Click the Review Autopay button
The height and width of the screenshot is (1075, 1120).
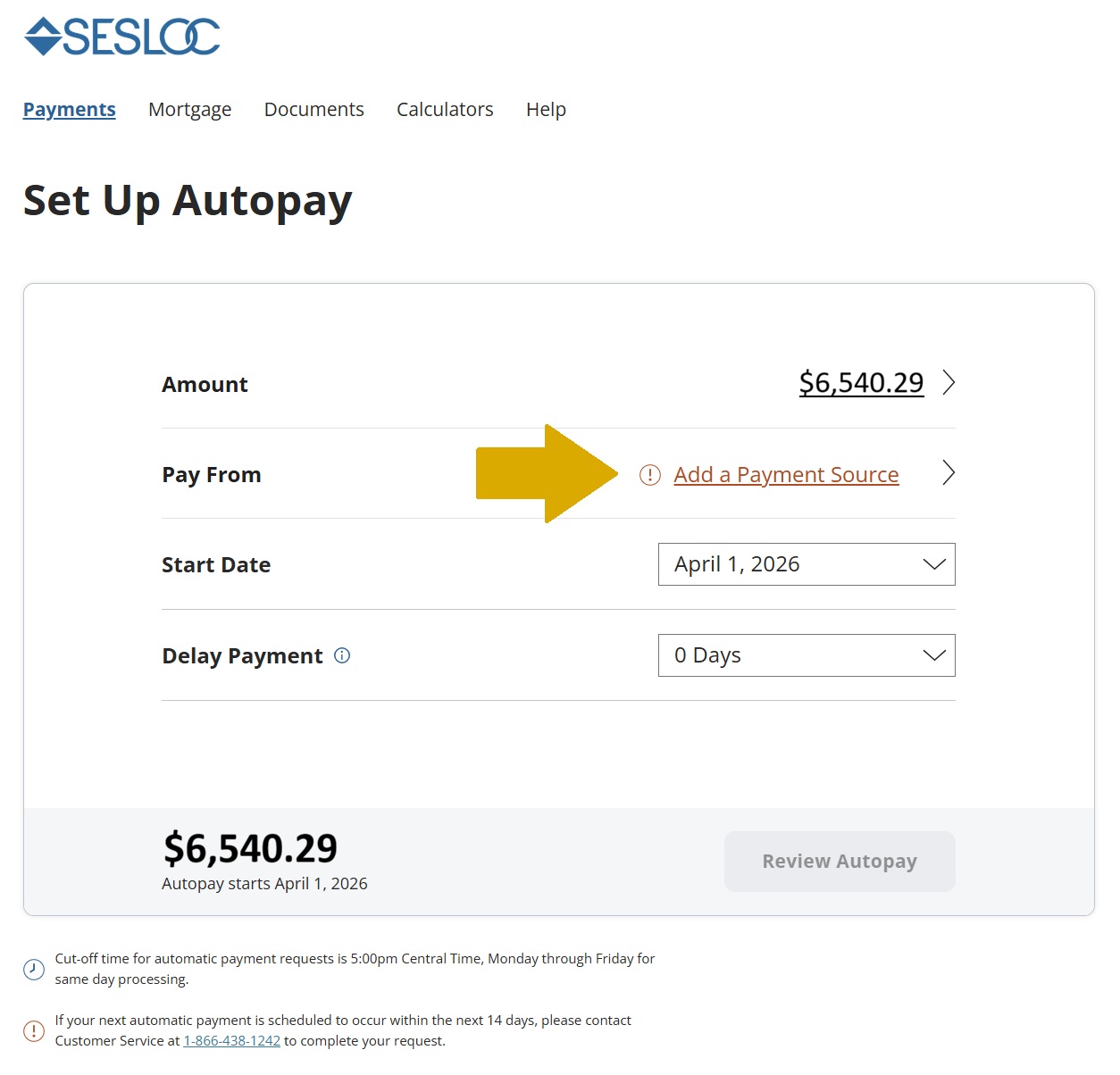tap(839, 861)
